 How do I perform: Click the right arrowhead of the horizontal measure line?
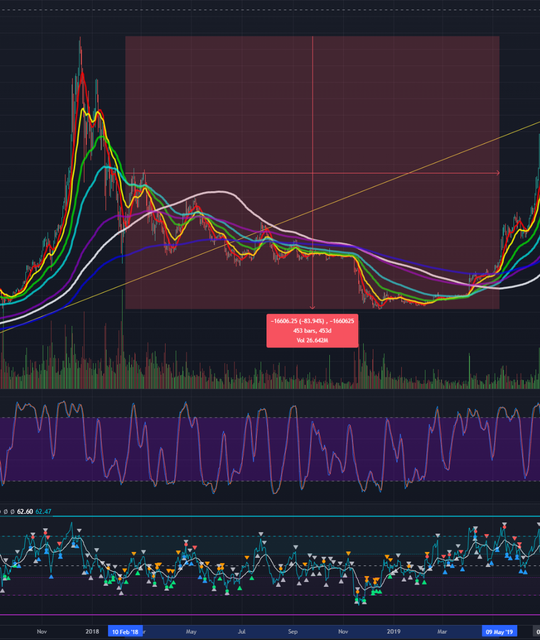pos(498,173)
